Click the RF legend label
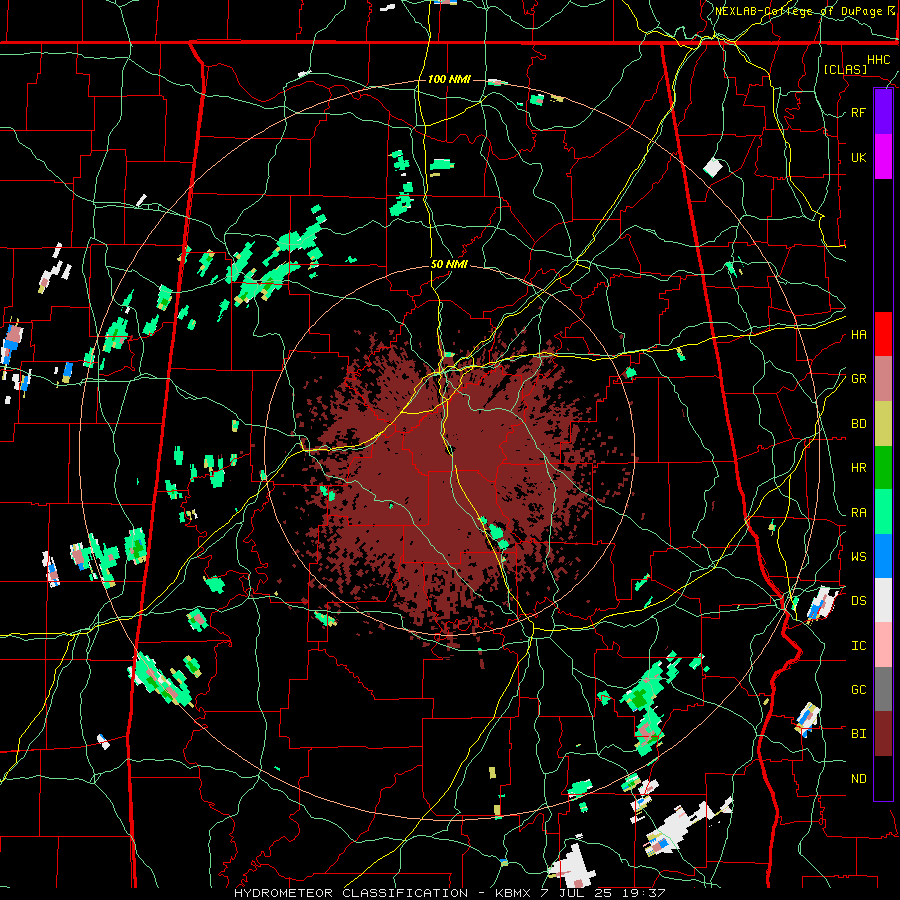900x900 pixels. 858,112
